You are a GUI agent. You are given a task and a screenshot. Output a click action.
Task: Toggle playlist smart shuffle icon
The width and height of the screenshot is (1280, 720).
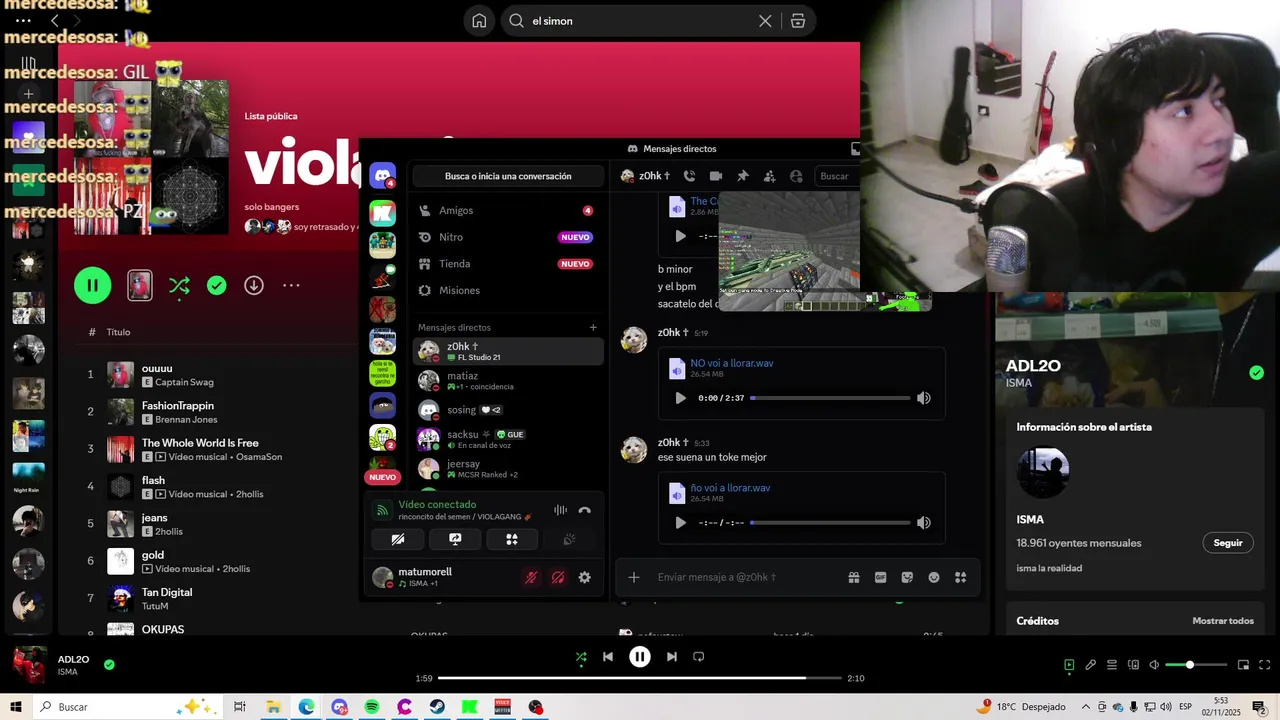click(179, 286)
